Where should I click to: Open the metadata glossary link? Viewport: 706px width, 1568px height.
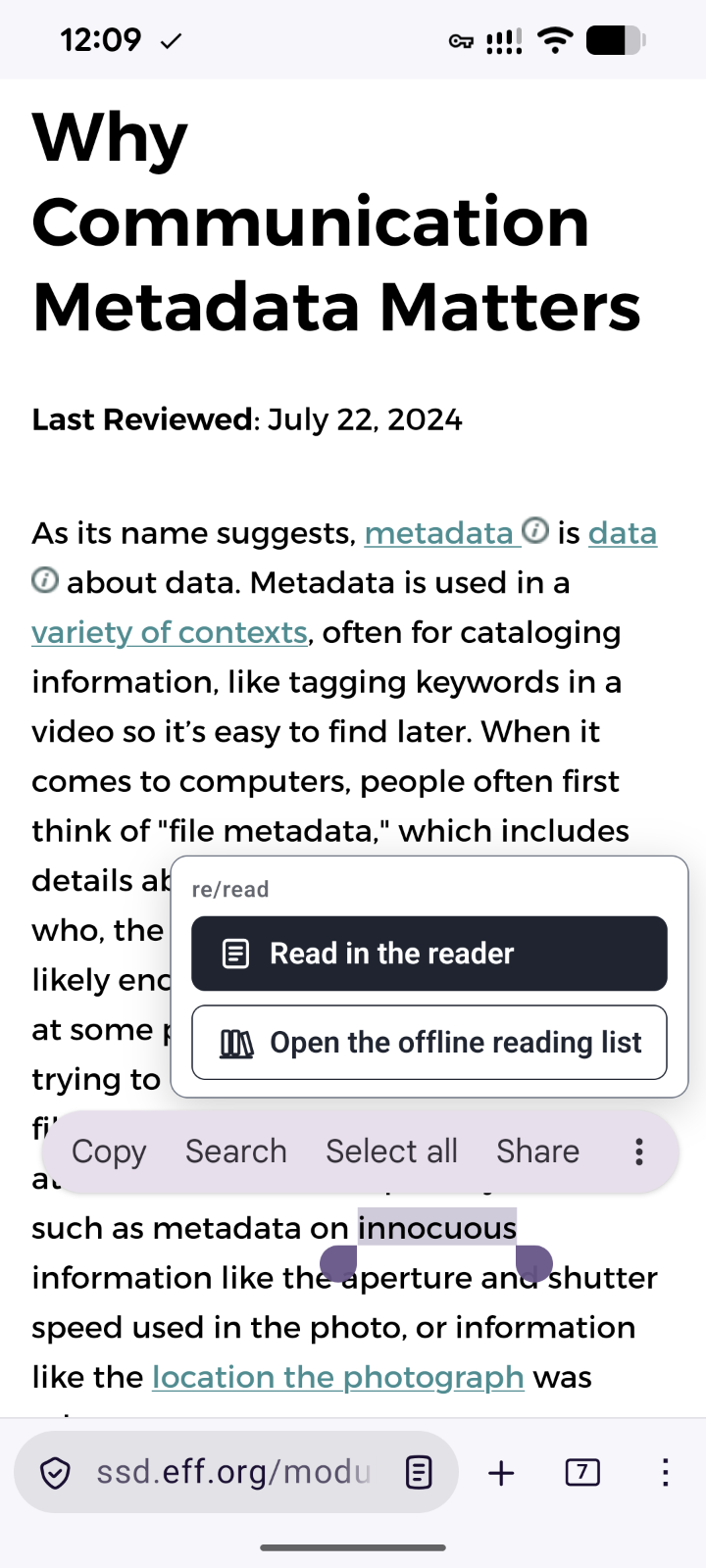[439, 533]
